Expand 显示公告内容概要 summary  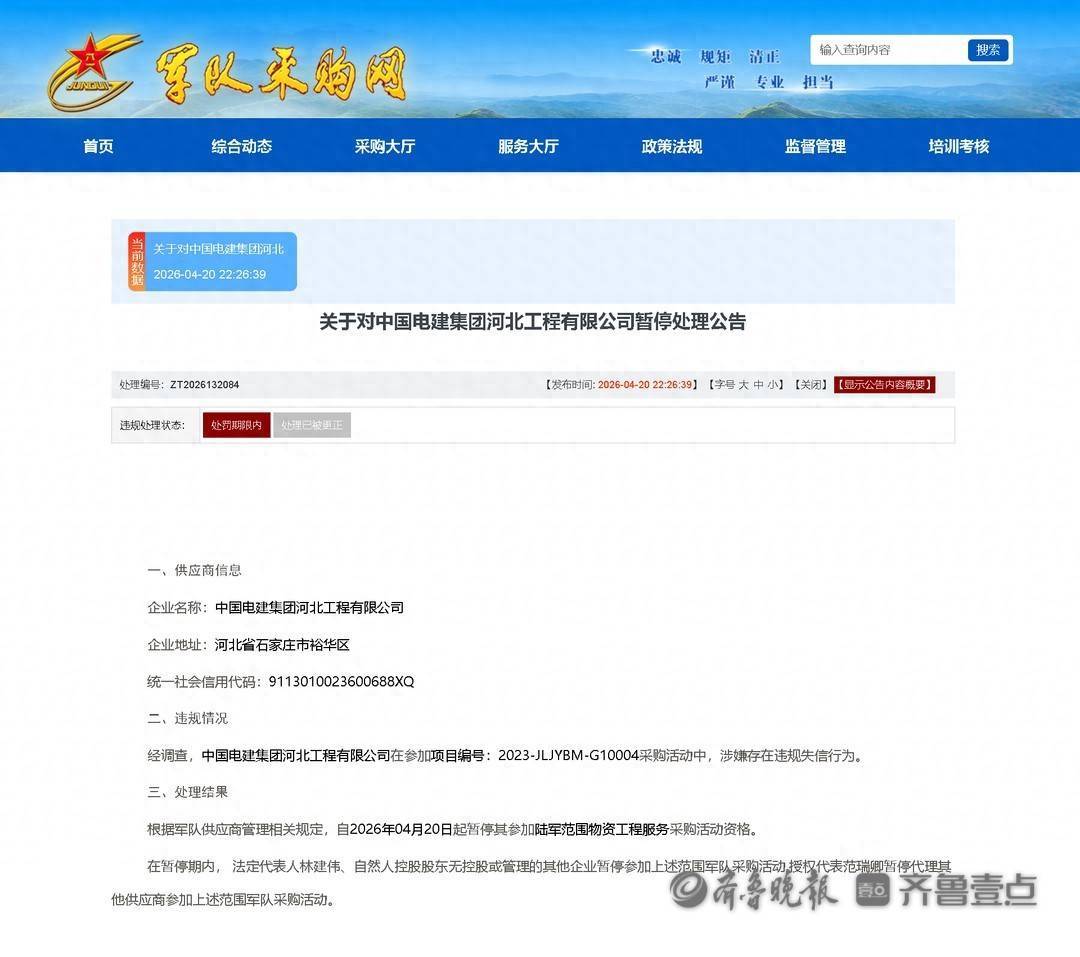tap(884, 385)
